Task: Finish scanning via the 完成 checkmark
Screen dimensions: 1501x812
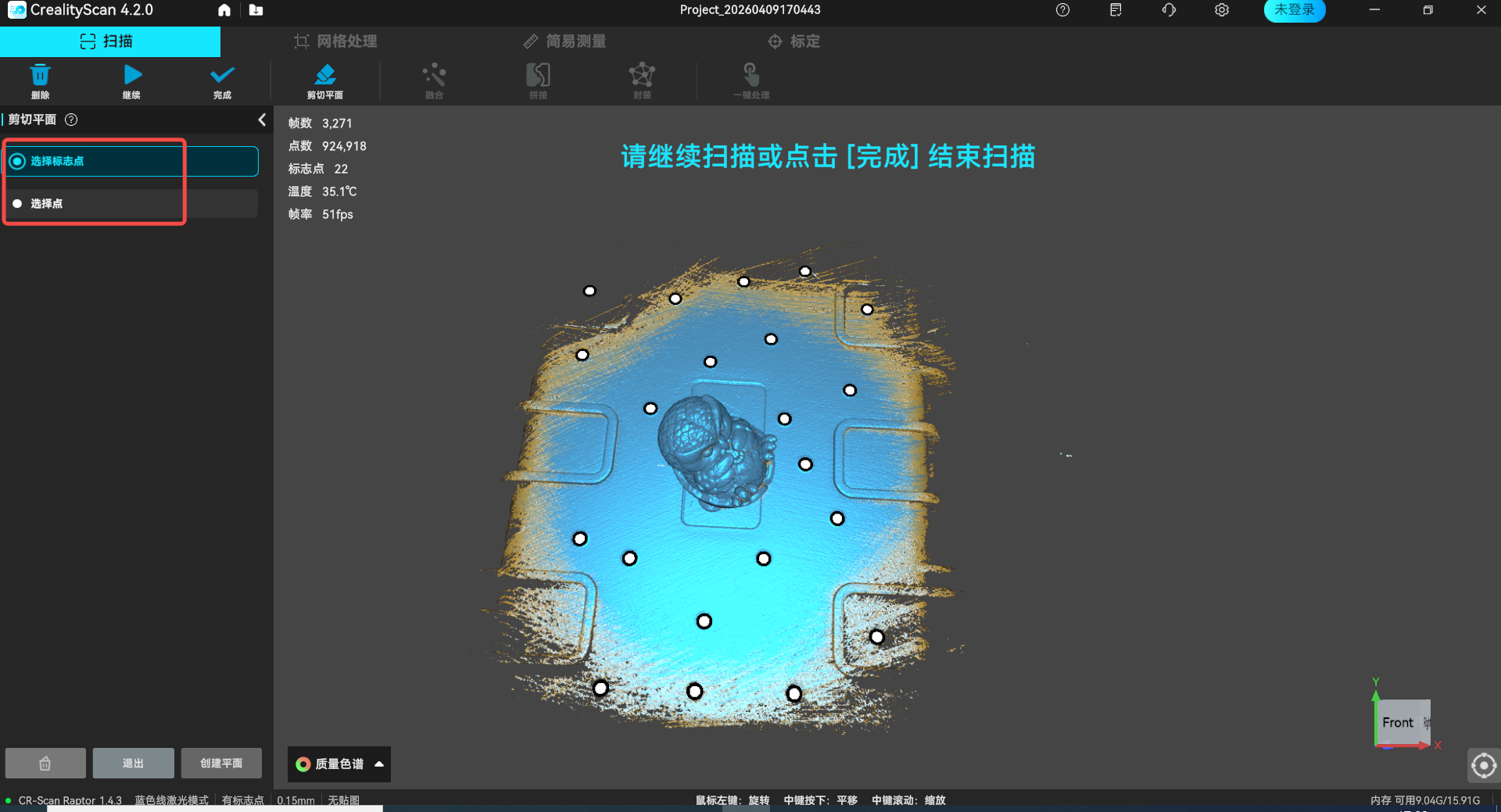Action: click(221, 80)
